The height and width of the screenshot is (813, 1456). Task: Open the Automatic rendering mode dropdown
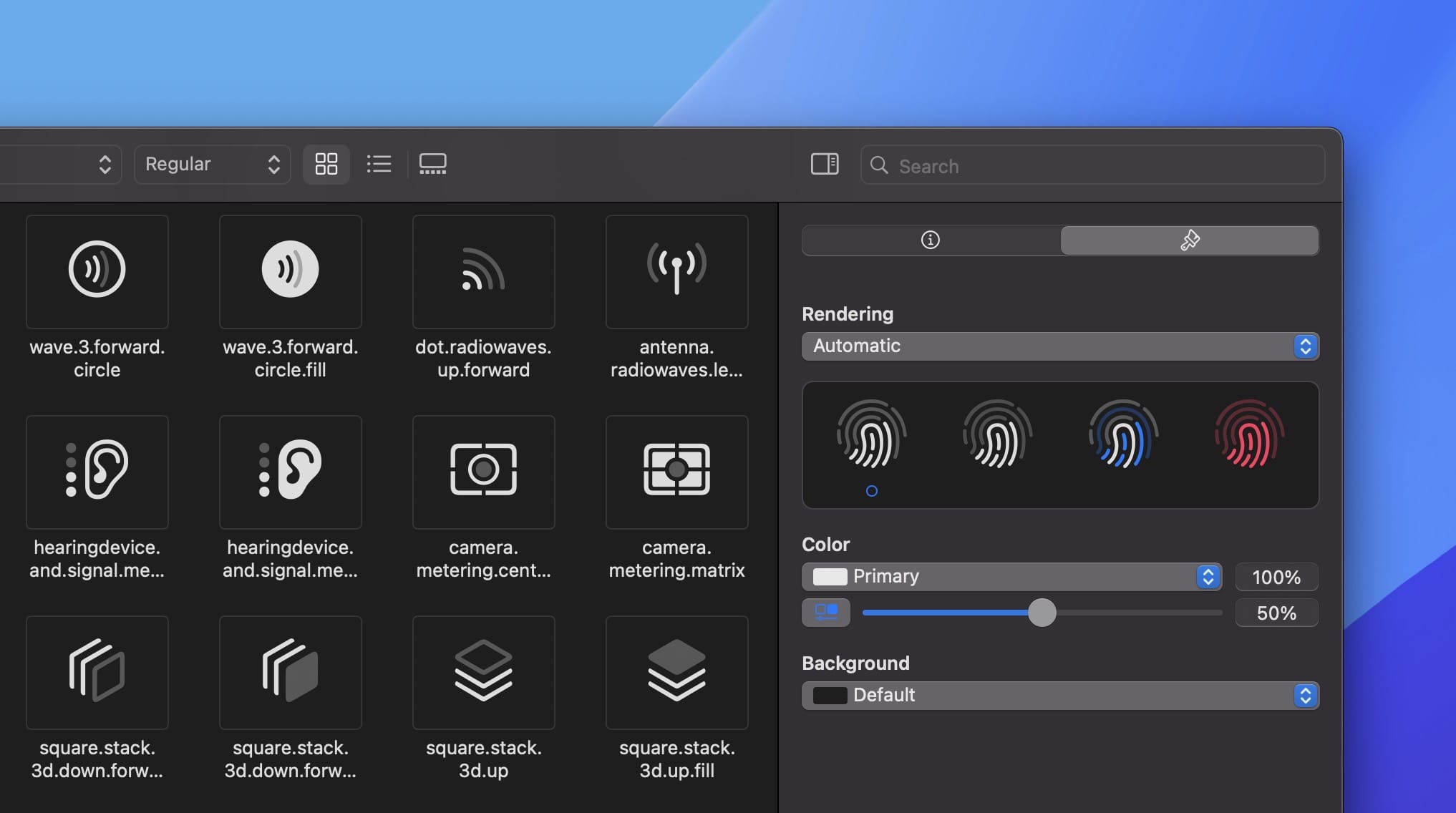pos(1060,346)
